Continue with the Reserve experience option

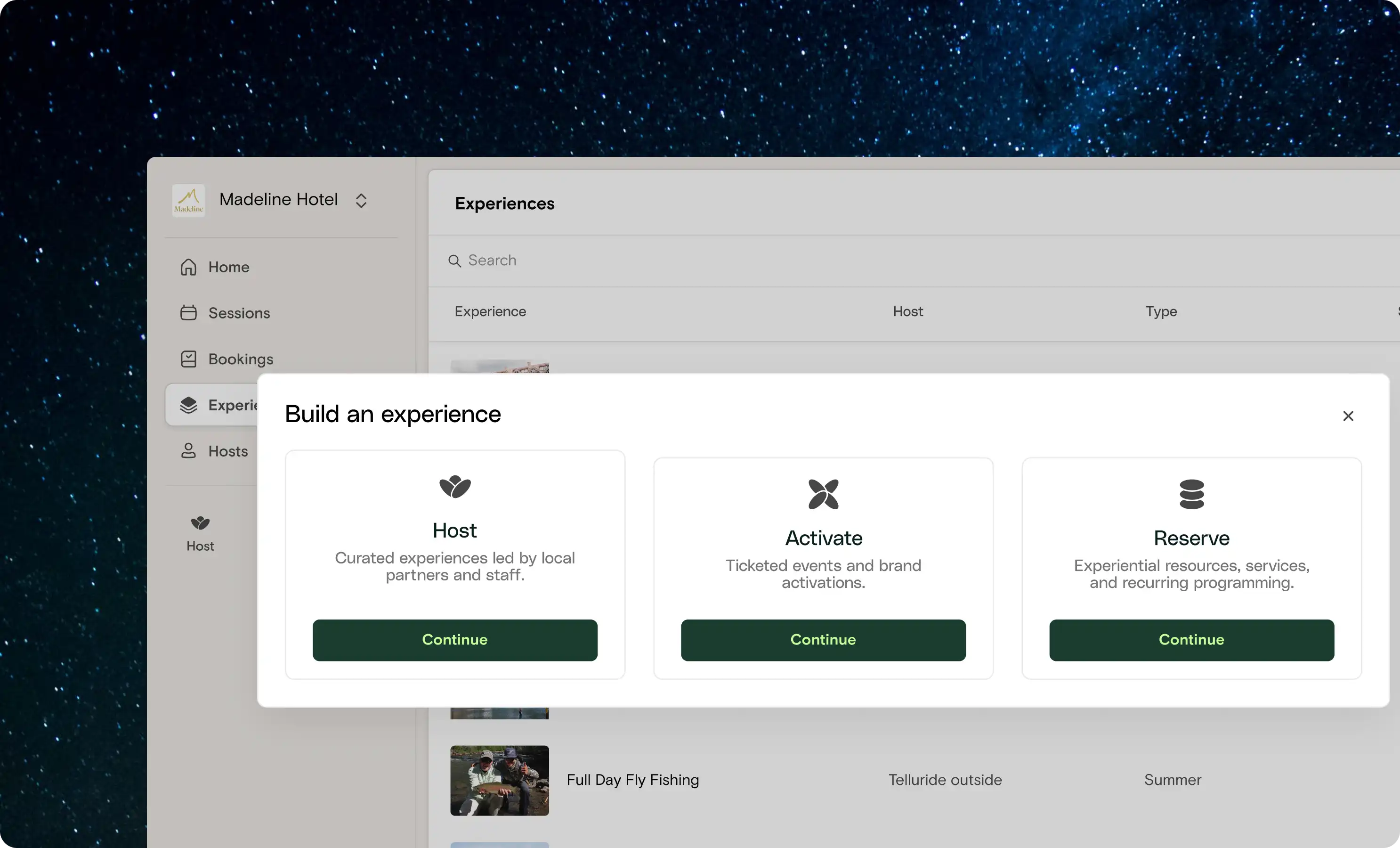pos(1191,639)
